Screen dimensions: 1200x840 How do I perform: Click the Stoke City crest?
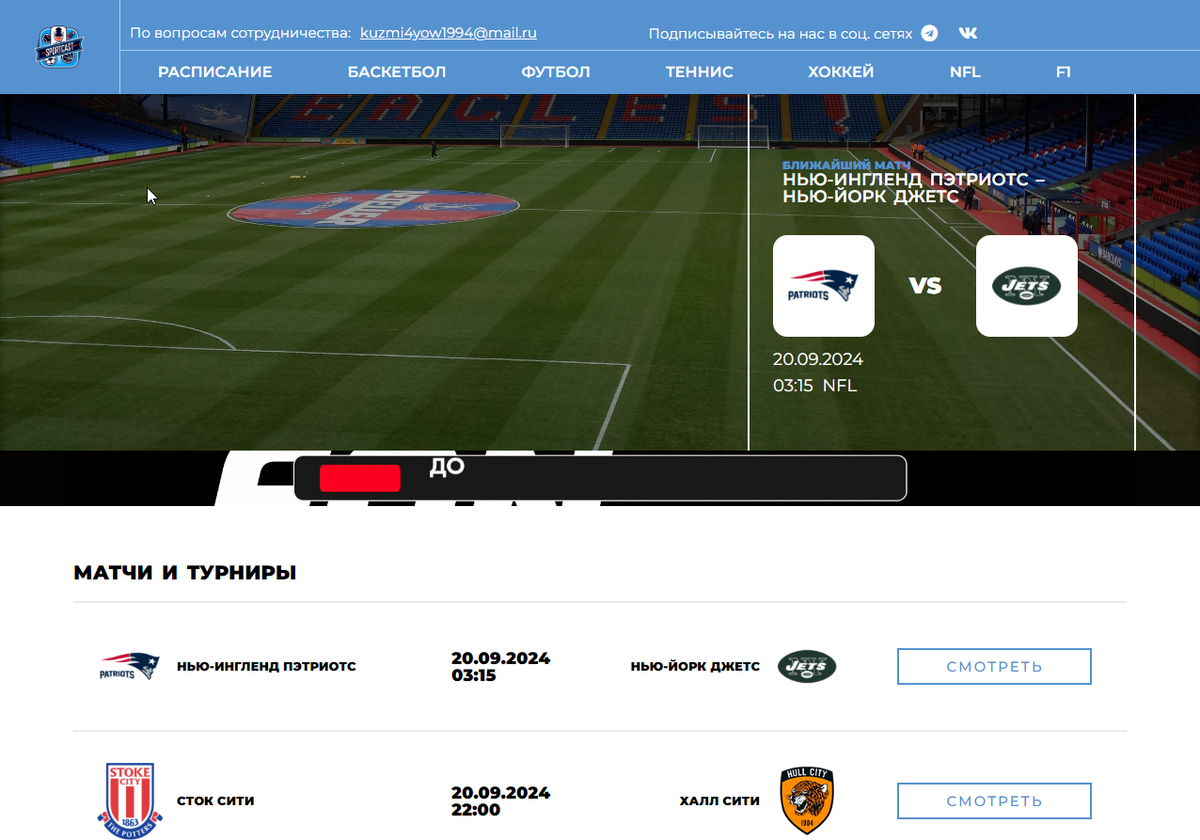coord(128,800)
